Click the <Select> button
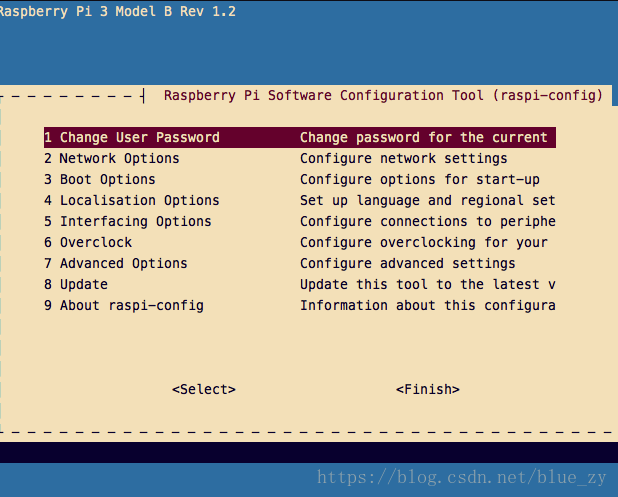618x497 pixels. point(204,389)
